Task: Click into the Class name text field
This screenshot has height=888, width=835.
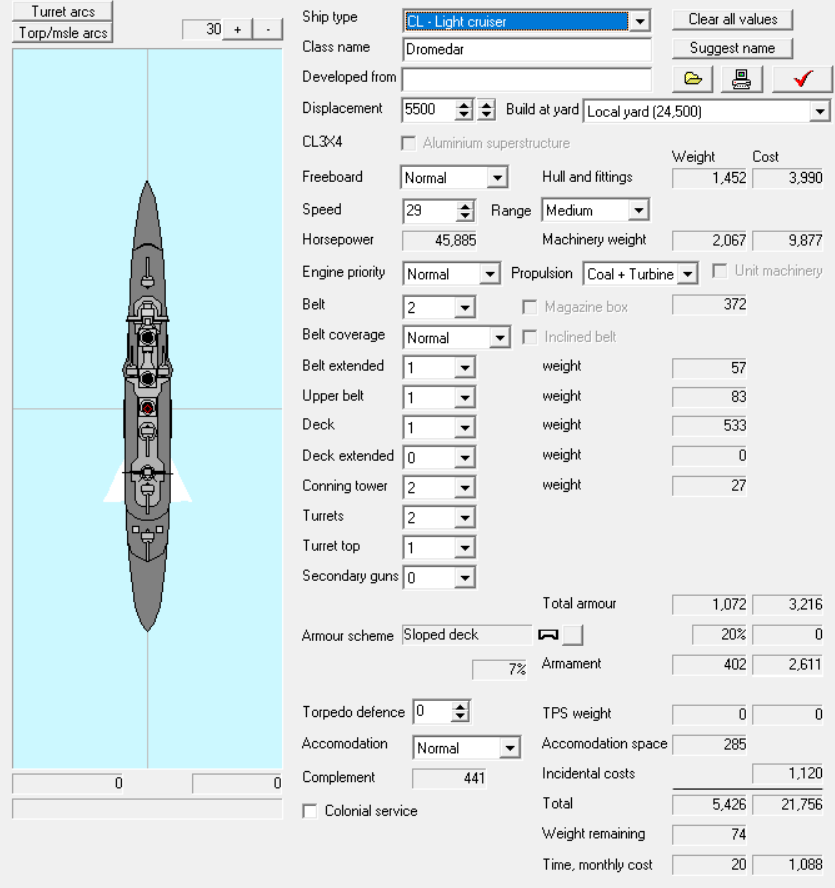Action: click(x=527, y=49)
